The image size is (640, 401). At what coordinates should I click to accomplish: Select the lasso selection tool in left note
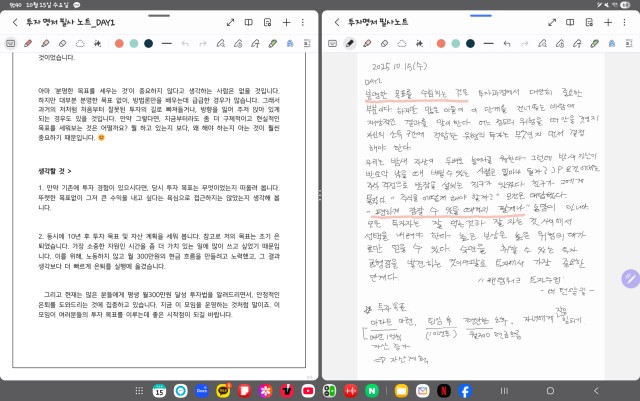tap(80, 43)
